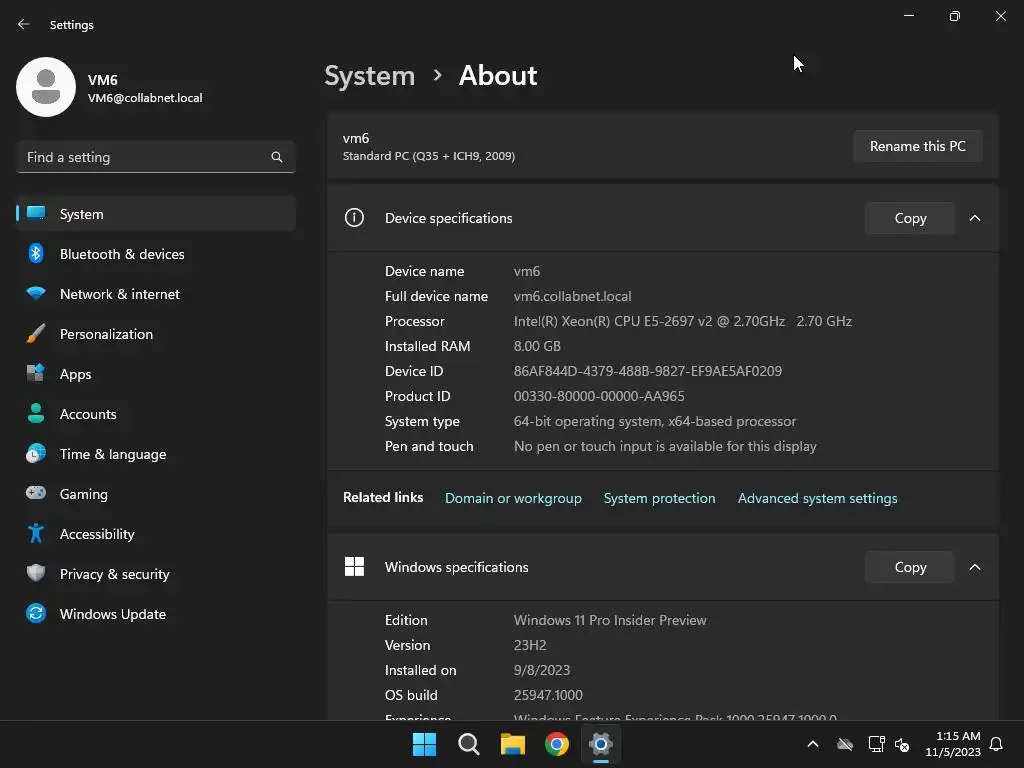Viewport: 1024px width, 768px height.
Task: Open the VM6 user account avatar
Action: point(46,87)
